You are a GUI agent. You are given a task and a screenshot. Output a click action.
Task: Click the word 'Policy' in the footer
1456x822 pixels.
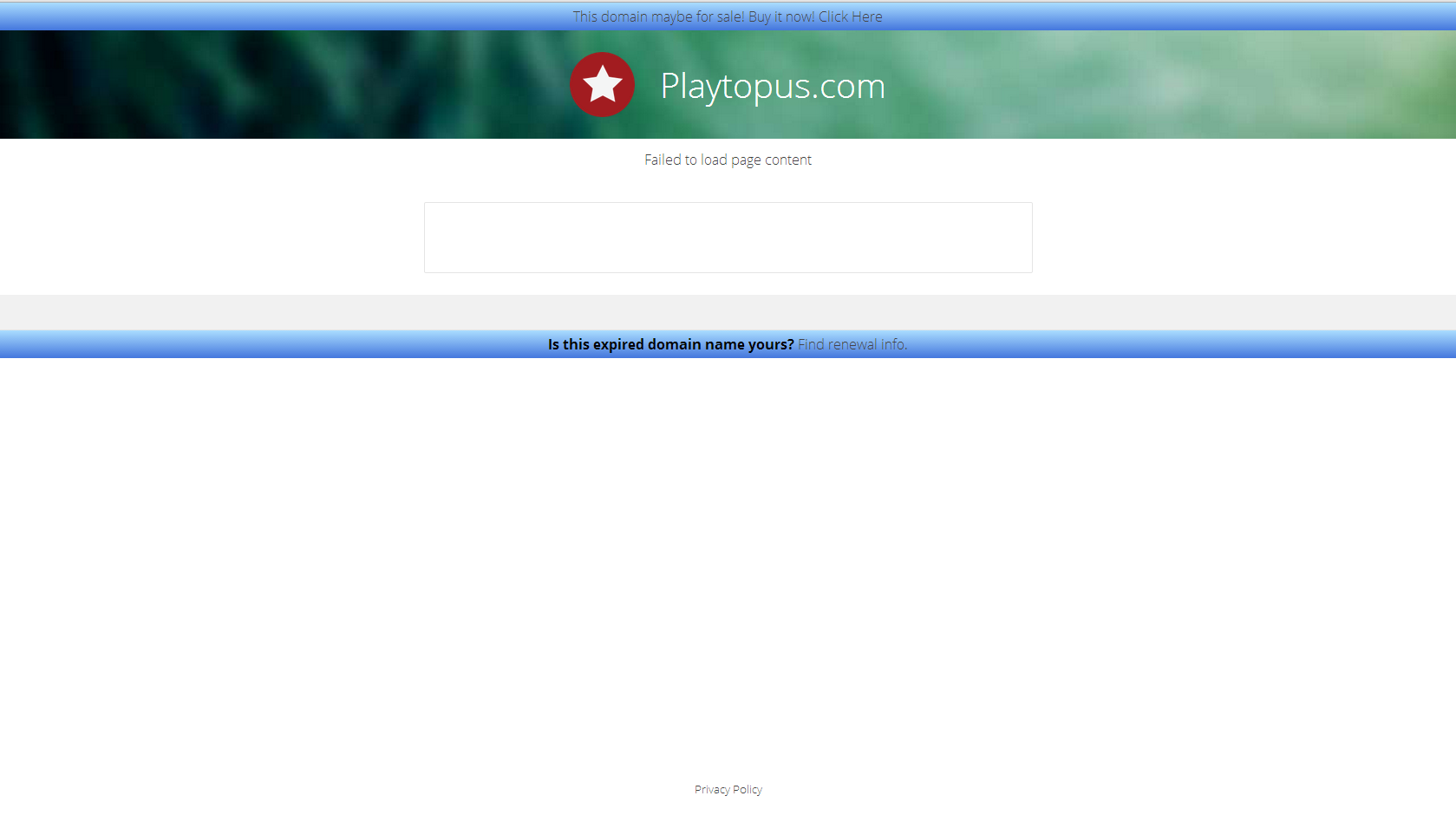[748, 789]
